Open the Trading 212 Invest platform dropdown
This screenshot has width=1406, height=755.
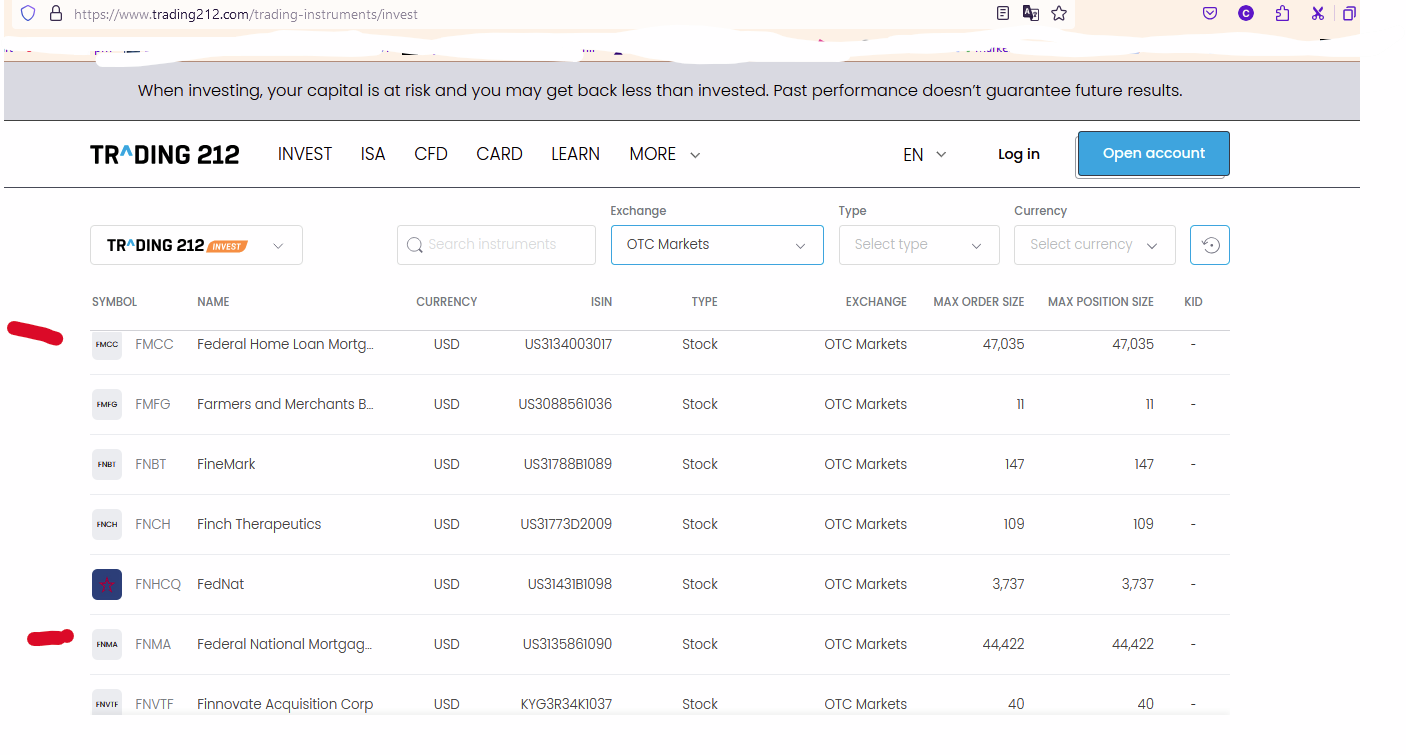pos(196,245)
